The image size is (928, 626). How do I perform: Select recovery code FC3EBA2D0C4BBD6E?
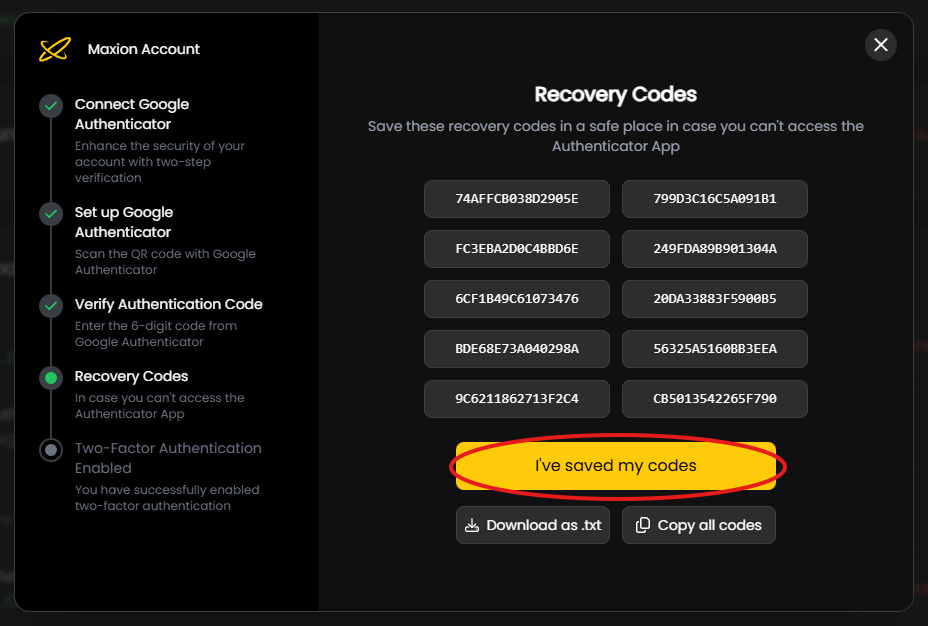tap(516, 249)
